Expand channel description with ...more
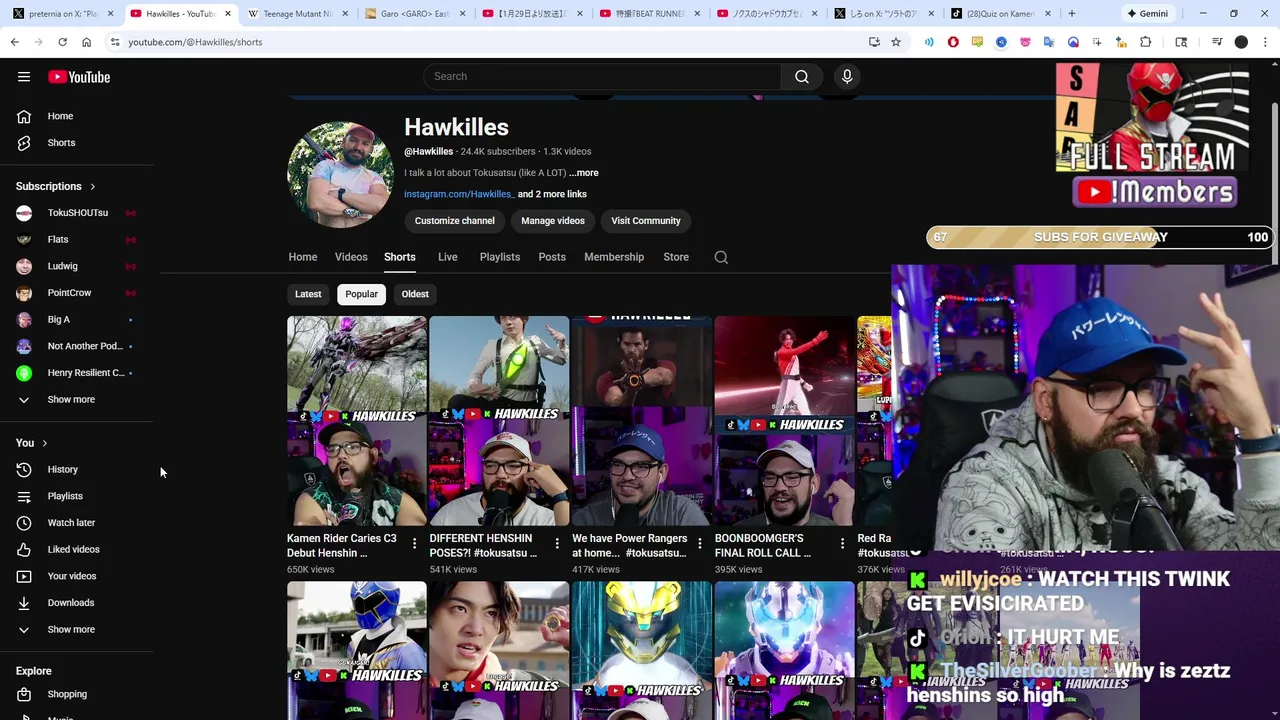The width and height of the screenshot is (1280, 720). coord(584,173)
